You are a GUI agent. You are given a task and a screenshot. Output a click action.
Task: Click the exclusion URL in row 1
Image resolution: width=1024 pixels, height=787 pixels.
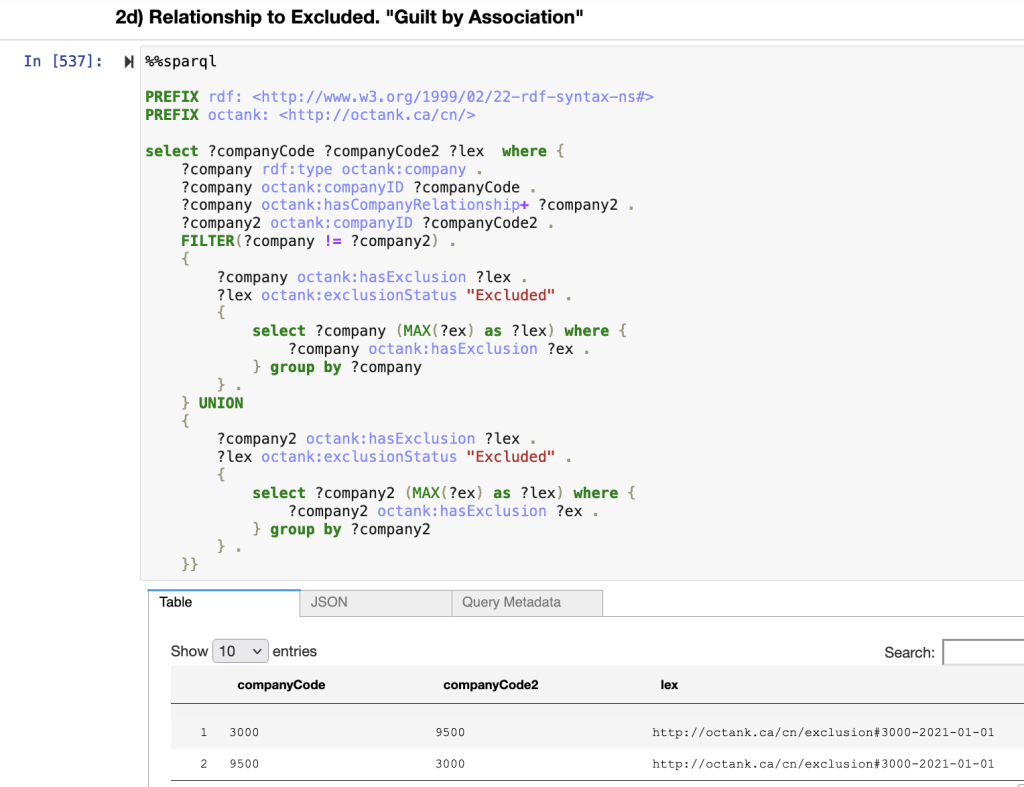point(822,733)
